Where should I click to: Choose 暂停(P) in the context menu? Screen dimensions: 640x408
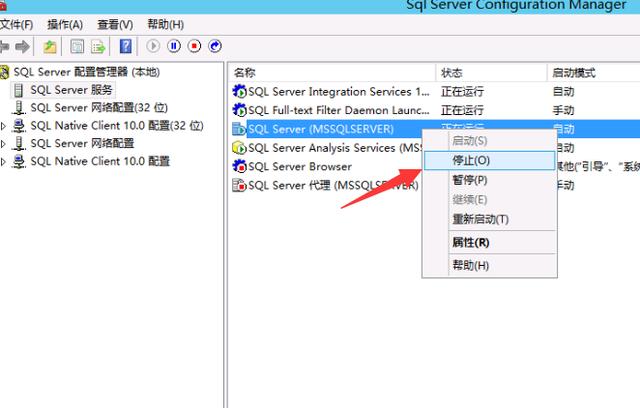[x=489, y=180]
